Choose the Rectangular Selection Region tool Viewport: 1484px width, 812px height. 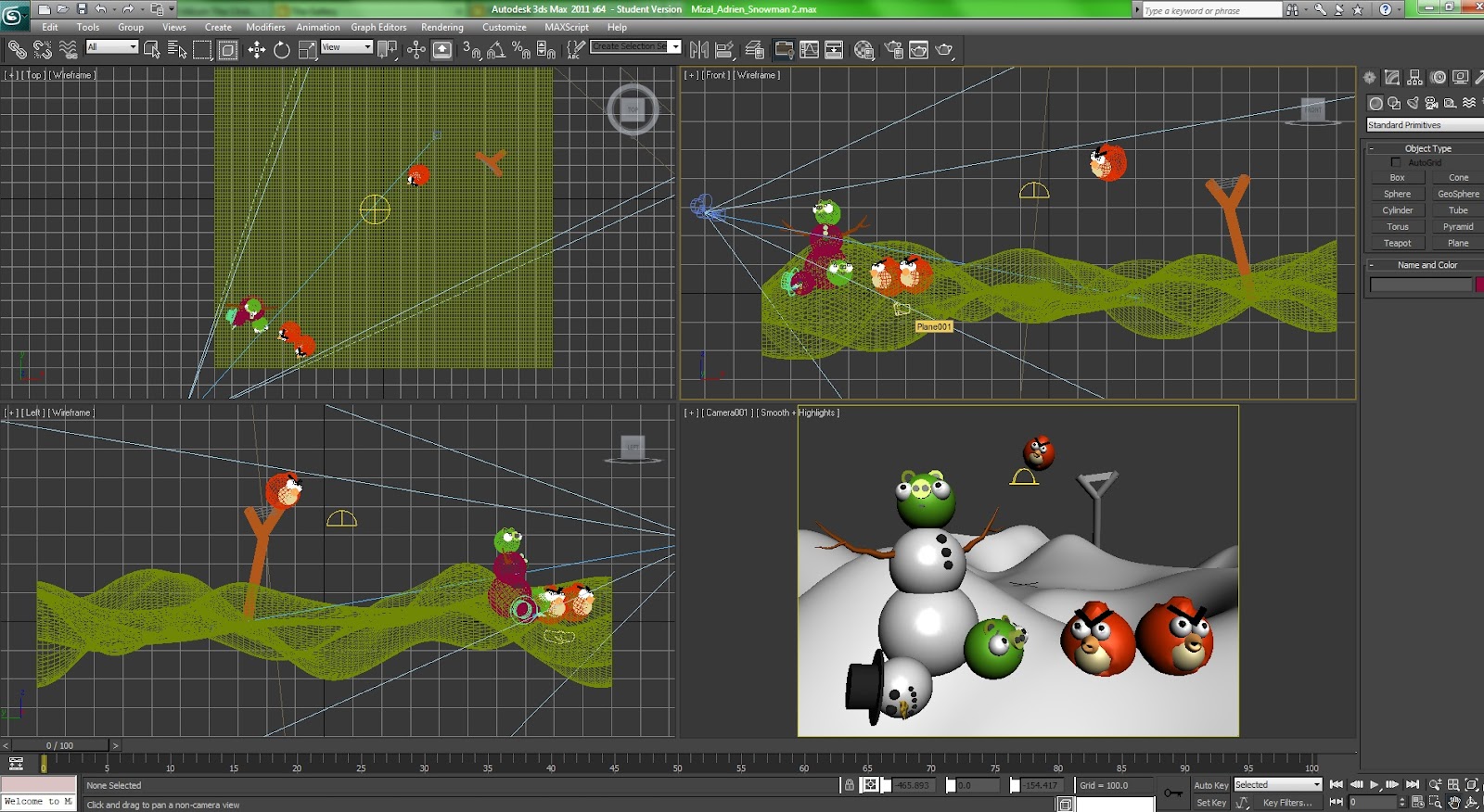(202, 49)
